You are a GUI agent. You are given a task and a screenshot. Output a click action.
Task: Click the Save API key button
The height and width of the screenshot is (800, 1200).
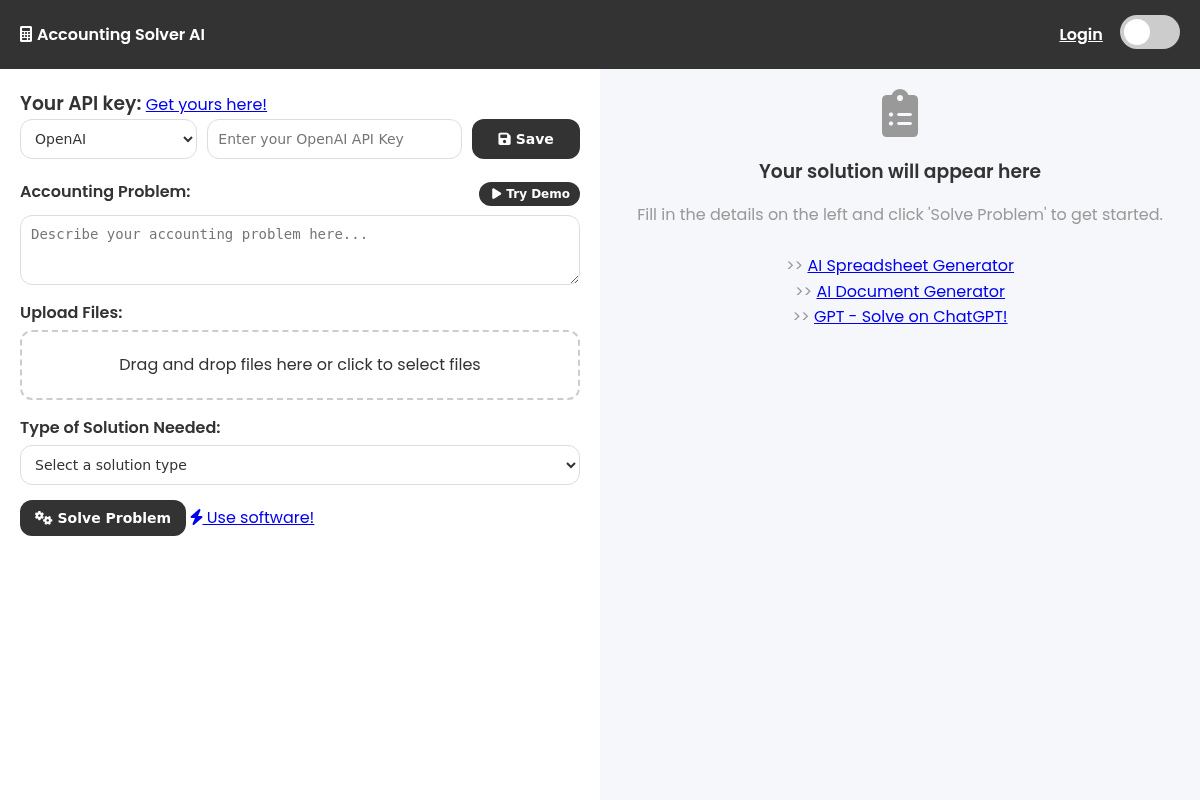pyautogui.click(x=526, y=139)
